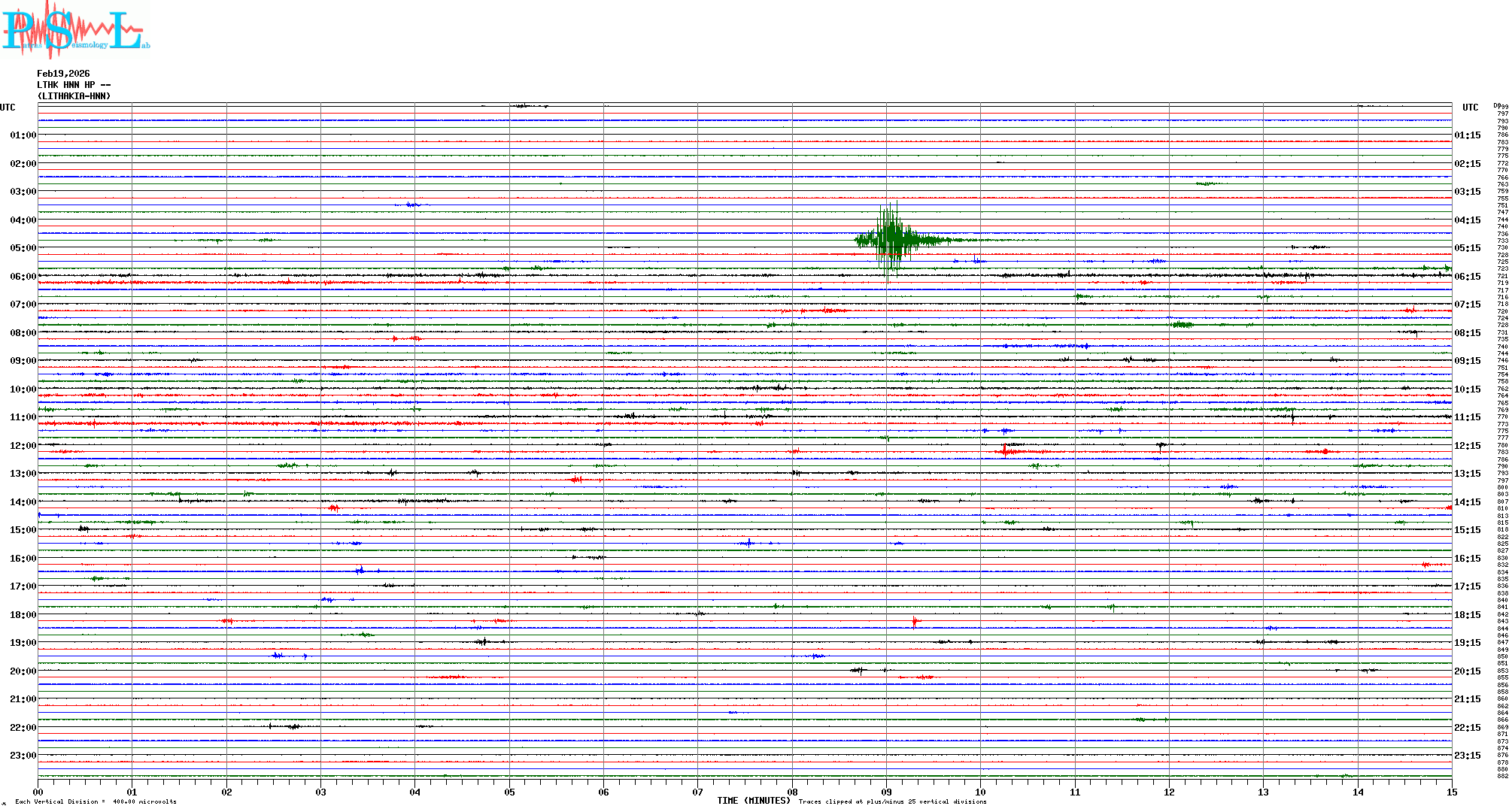Click the red spike event on 12:00 row
The image size is (1512, 812).
coord(1005,451)
